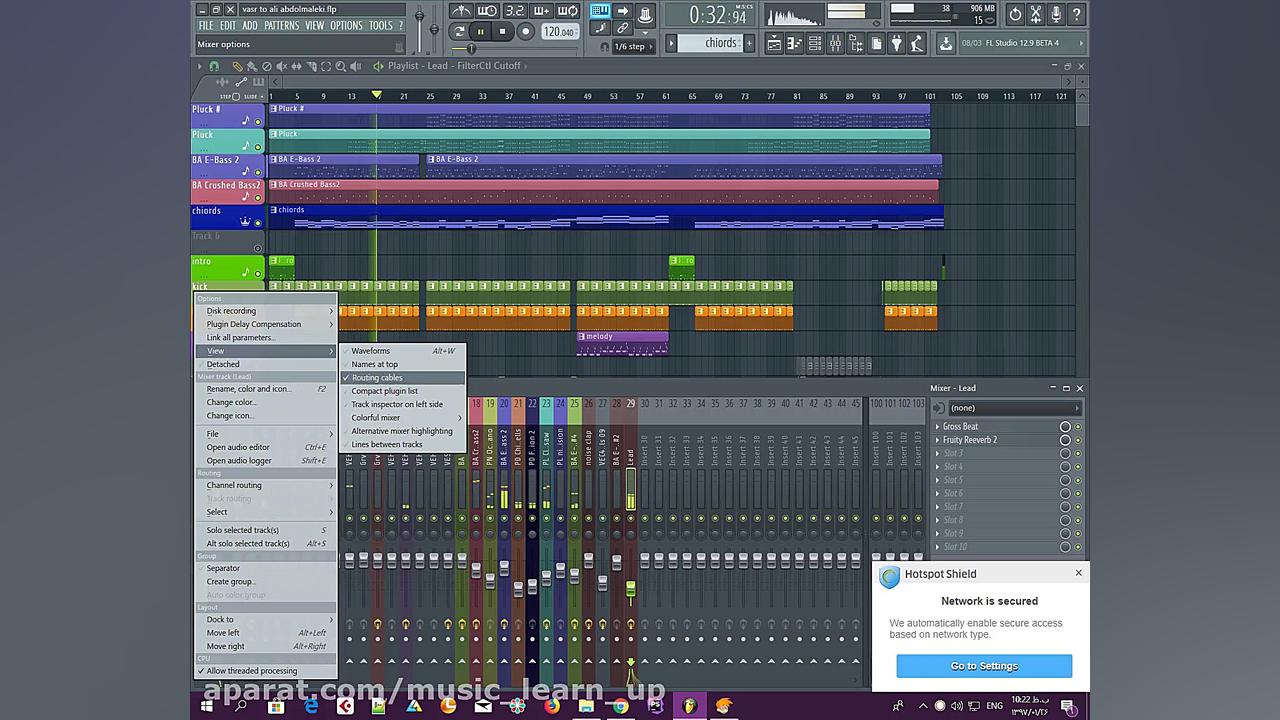The image size is (1280, 720).
Task: Click the microphone one-click recording icon
Action: [1055, 14]
